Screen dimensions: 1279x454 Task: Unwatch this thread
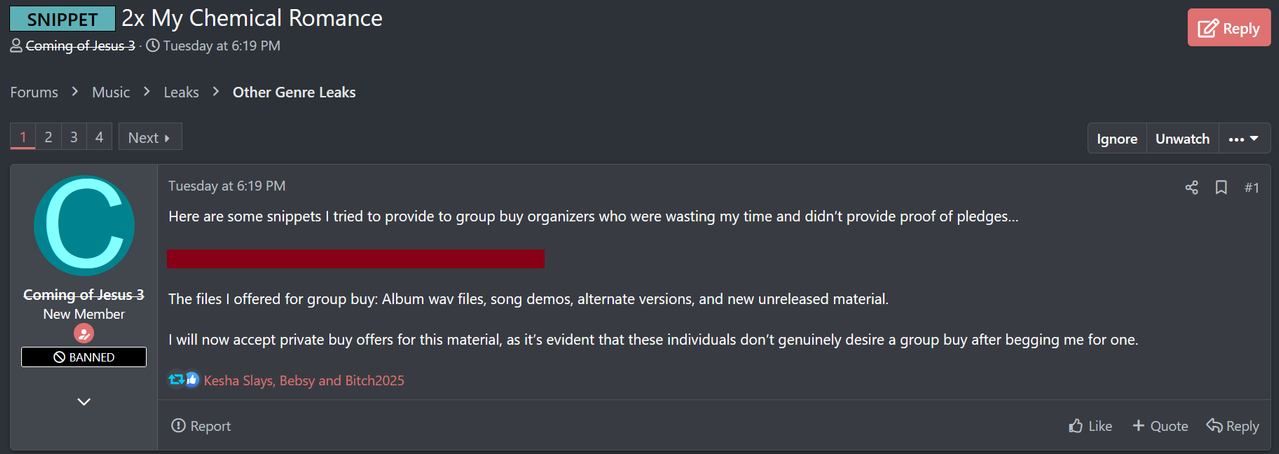click(x=1182, y=139)
